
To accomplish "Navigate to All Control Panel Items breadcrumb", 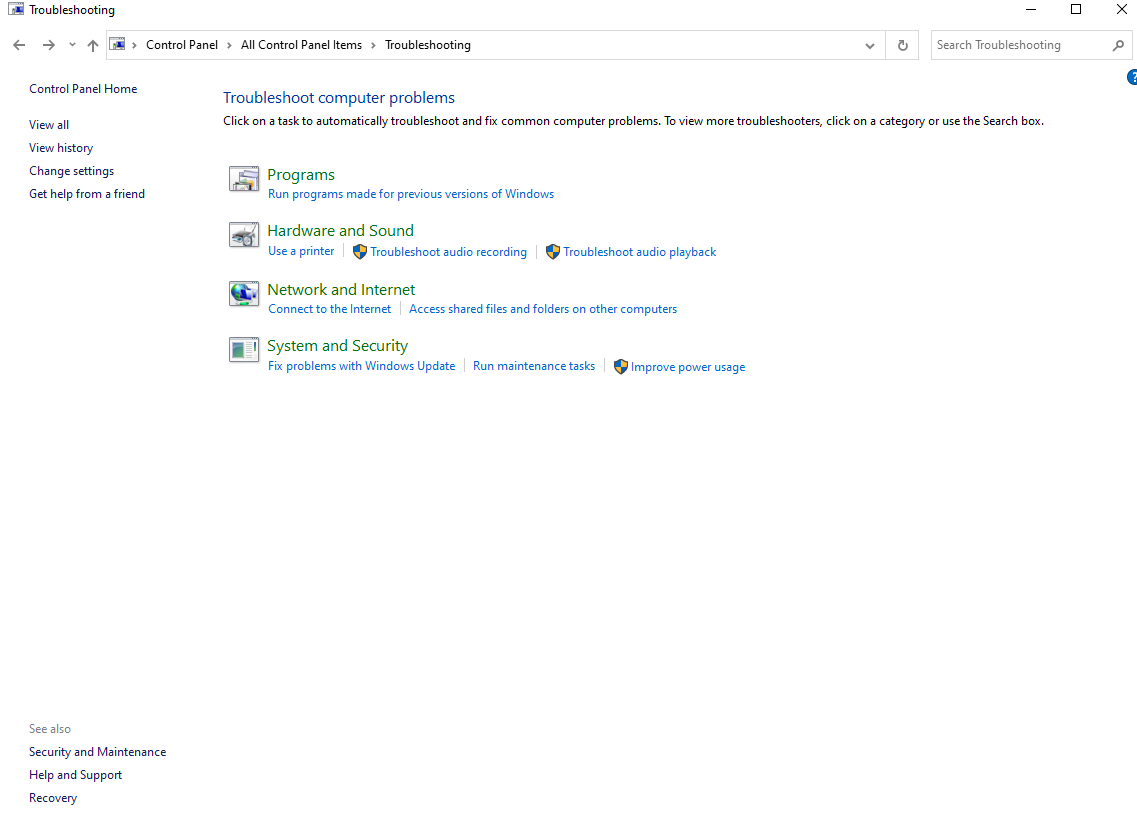I will tap(302, 45).
